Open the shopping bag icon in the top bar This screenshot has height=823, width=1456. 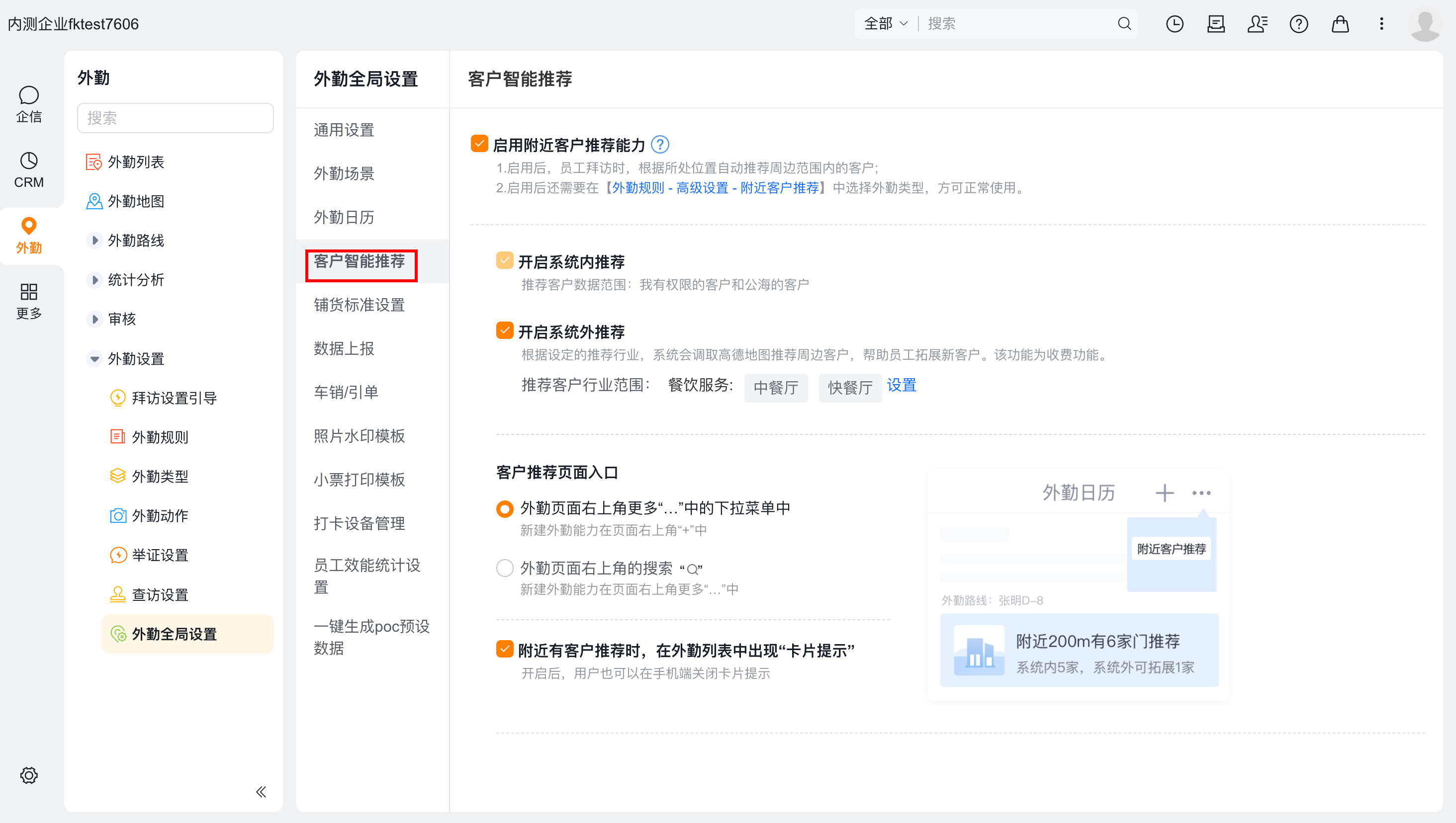click(1340, 24)
